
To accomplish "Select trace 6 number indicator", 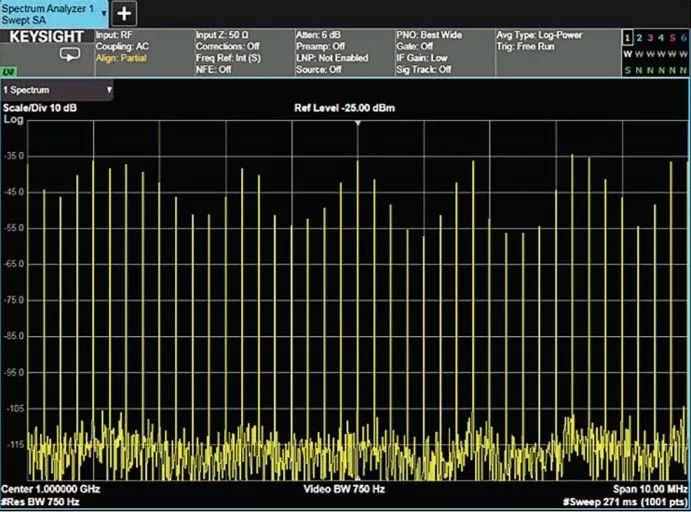I will (x=683, y=37).
